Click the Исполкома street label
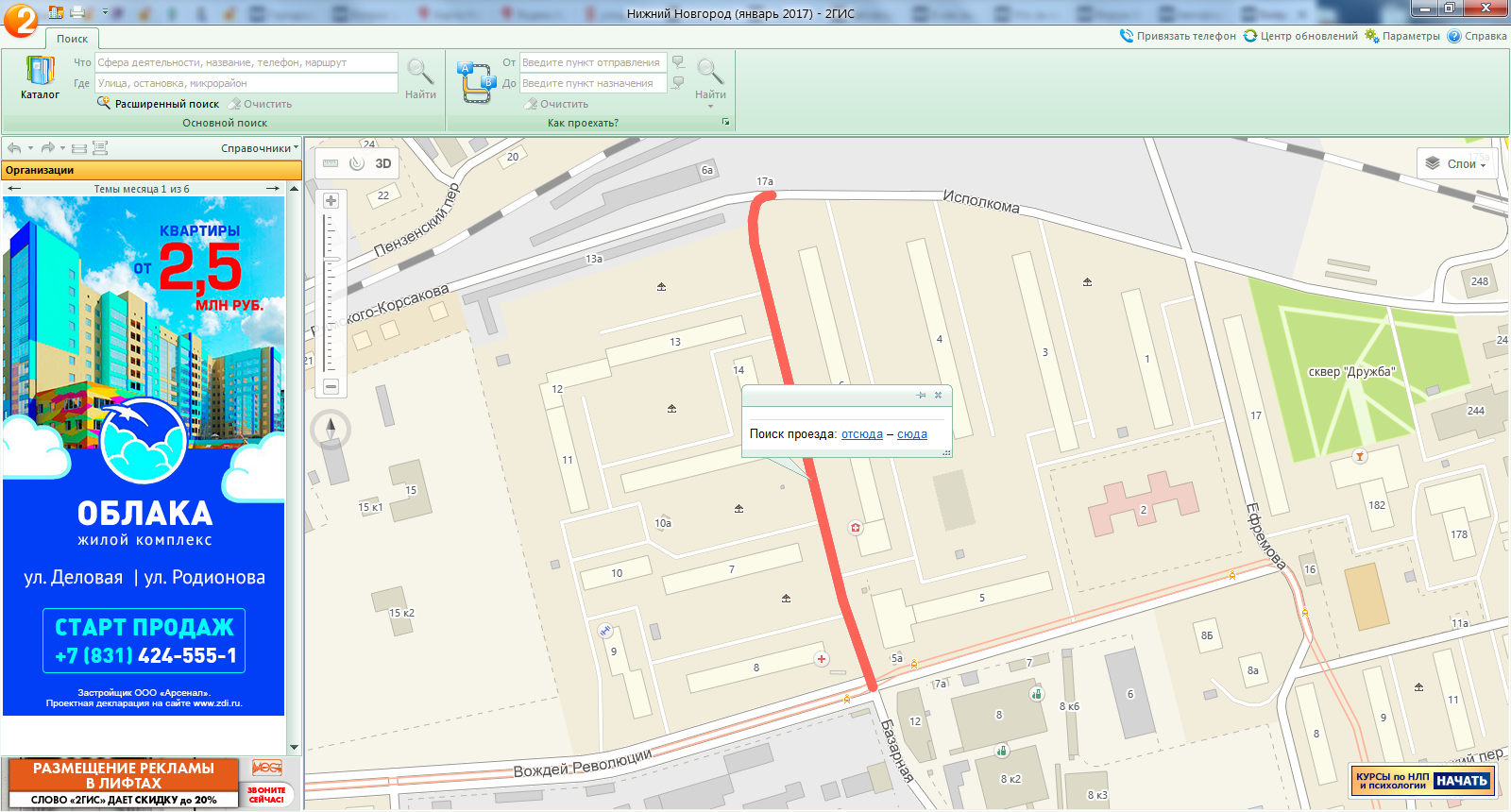Screen dimensions: 1511x812 click(x=981, y=201)
